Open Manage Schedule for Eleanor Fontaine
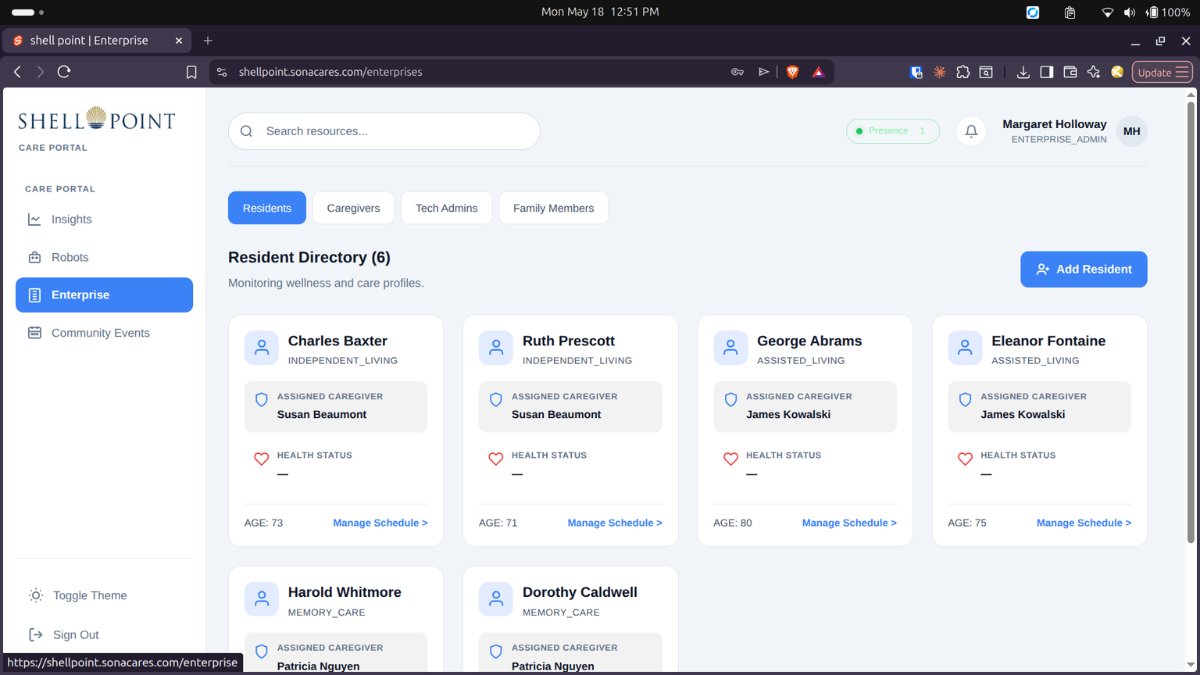The image size is (1200, 675). tap(1084, 523)
